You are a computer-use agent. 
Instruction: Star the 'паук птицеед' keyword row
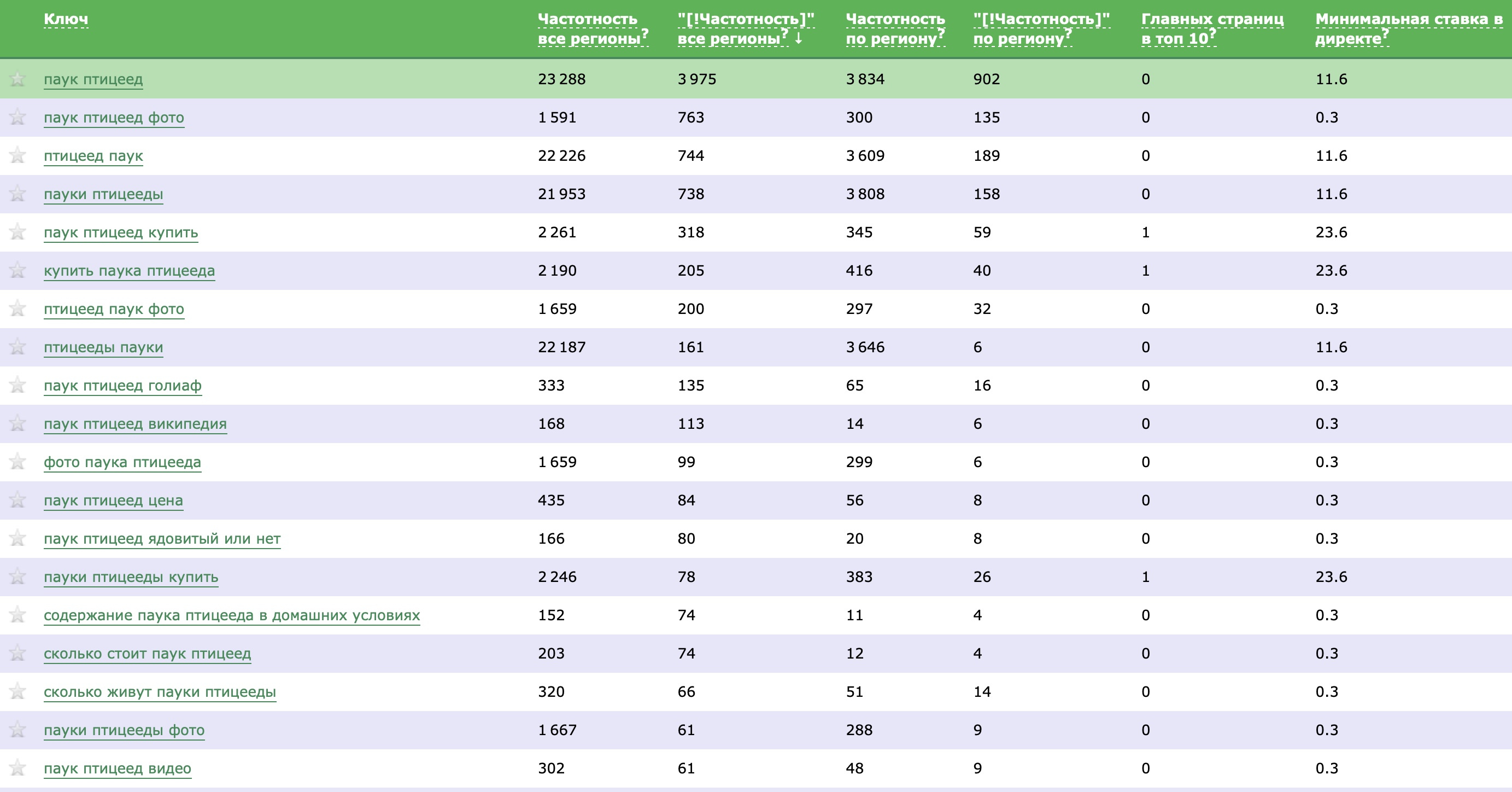coord(17,79)
